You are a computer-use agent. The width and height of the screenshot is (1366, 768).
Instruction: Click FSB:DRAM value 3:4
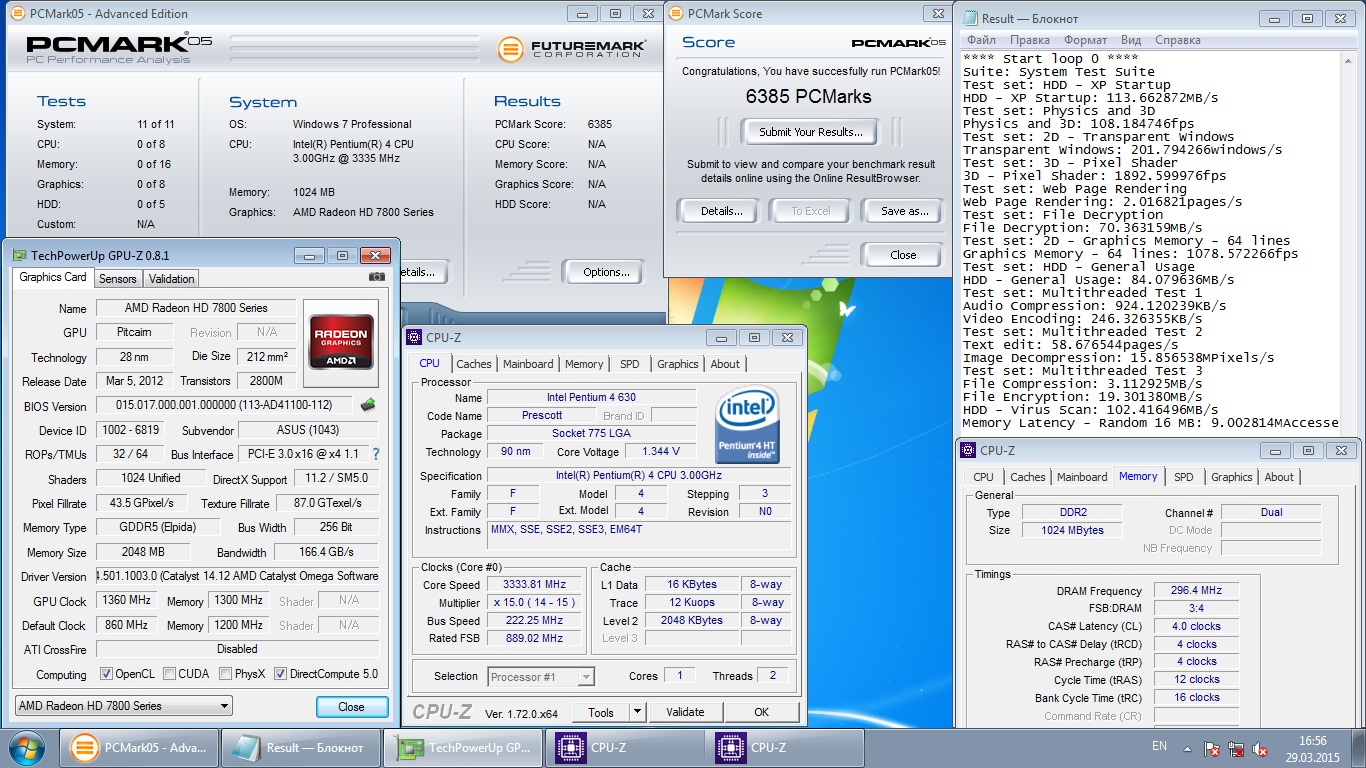(x=1196, y=608)
